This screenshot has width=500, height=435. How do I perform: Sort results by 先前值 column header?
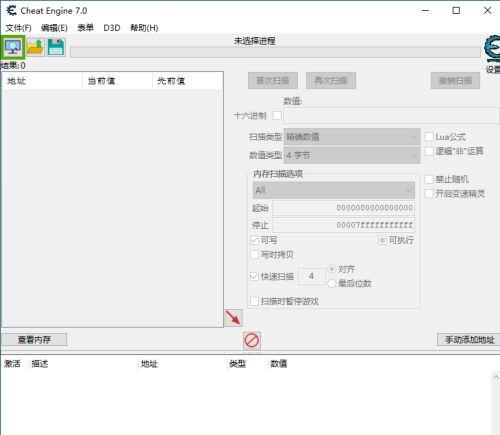(188, 81)
